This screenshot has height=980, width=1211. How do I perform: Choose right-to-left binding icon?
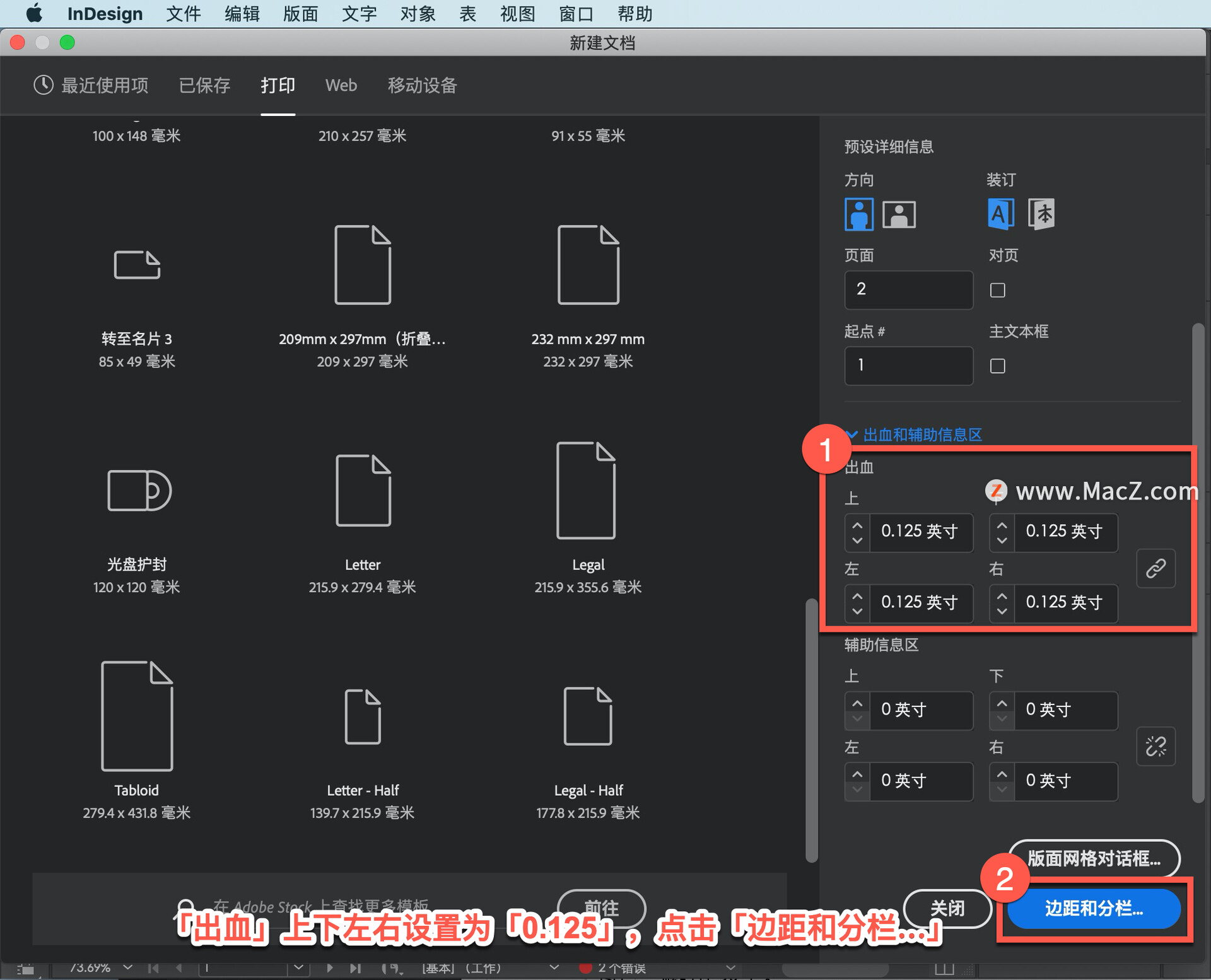1041,214
